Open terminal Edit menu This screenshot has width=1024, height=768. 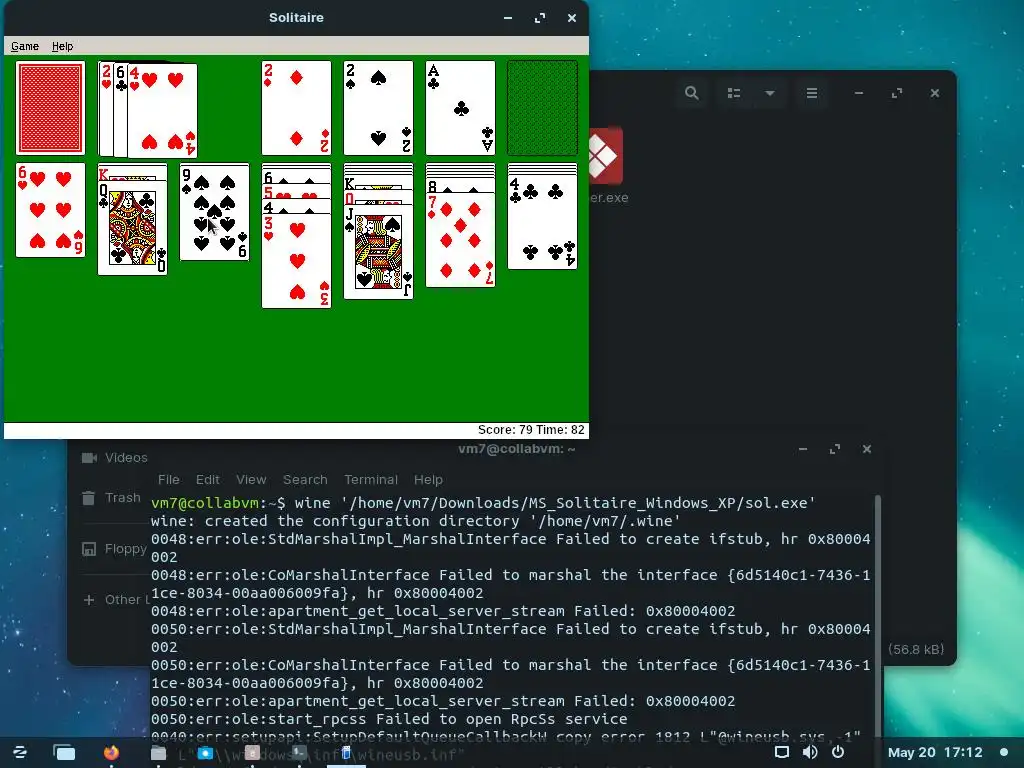[208, 479]
